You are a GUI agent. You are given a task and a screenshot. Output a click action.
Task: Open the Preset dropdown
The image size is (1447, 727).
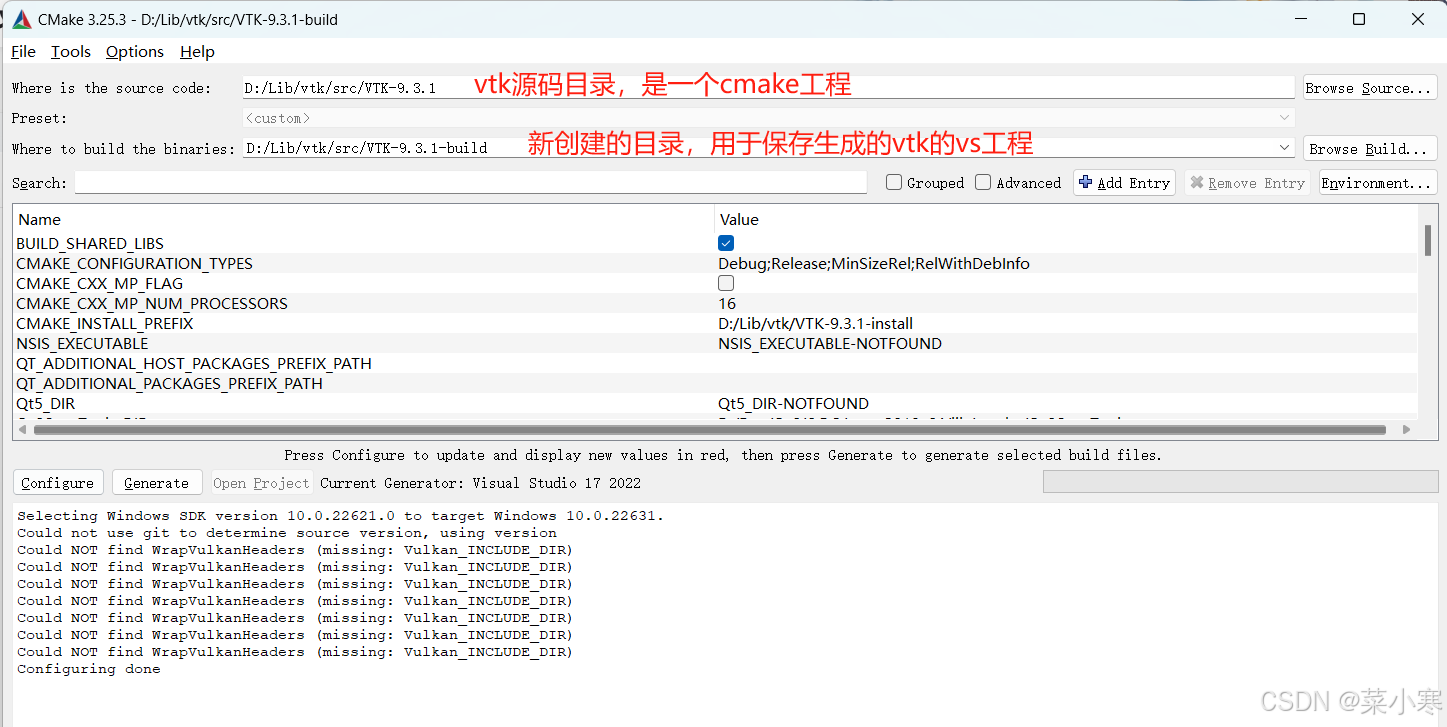coord(1285,117)
